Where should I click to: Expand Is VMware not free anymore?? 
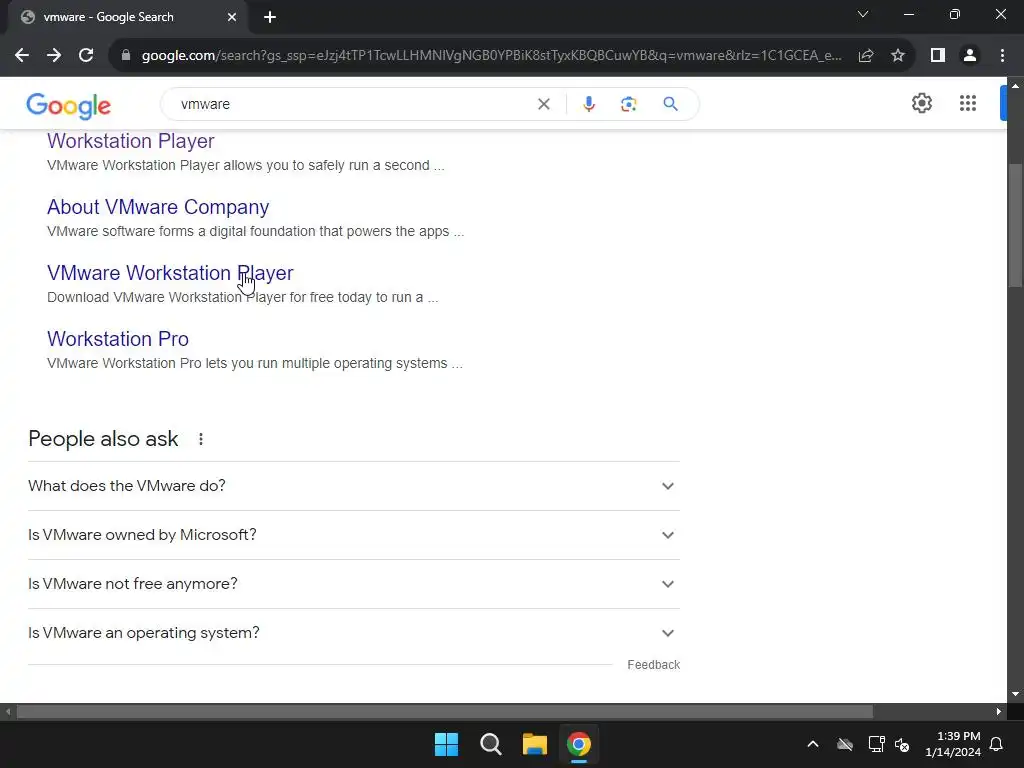(x=354, y=584)
